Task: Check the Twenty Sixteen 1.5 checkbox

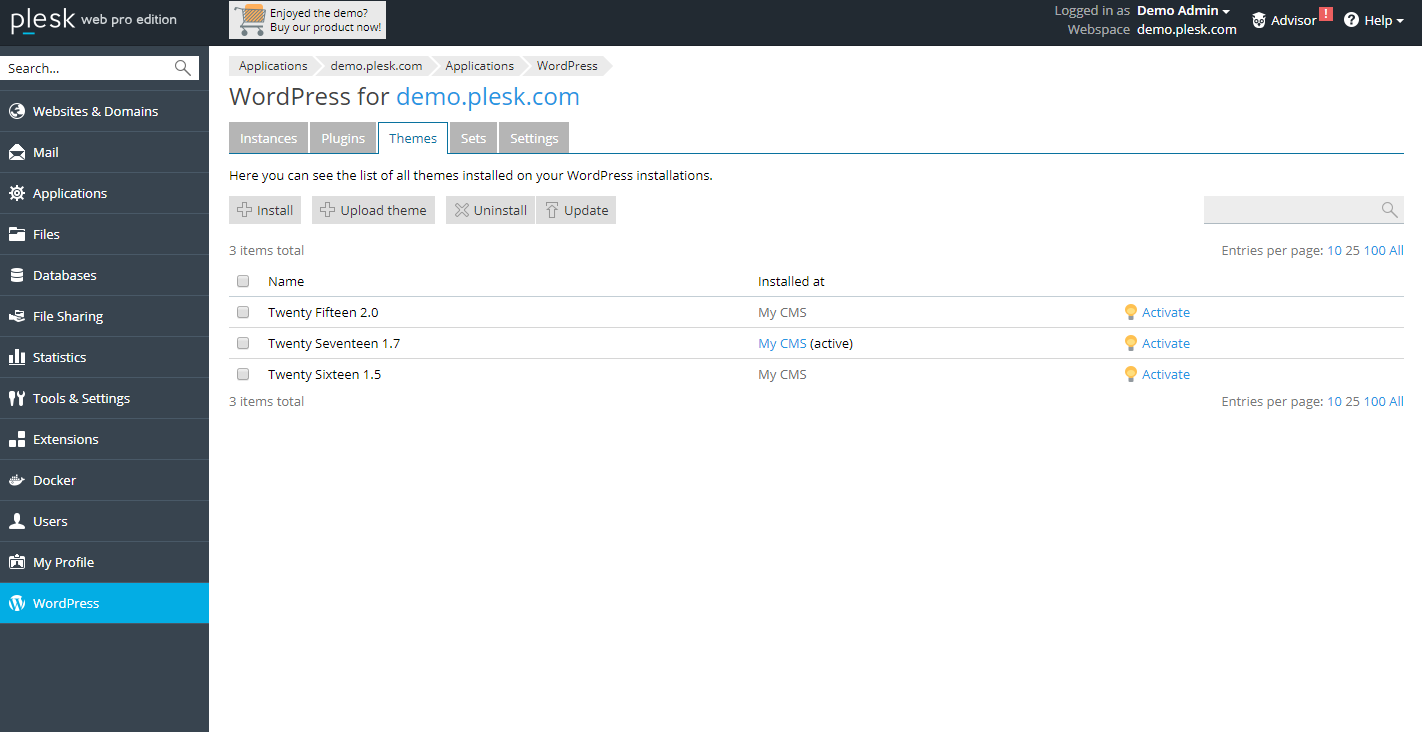Action: tap(243, 374)
